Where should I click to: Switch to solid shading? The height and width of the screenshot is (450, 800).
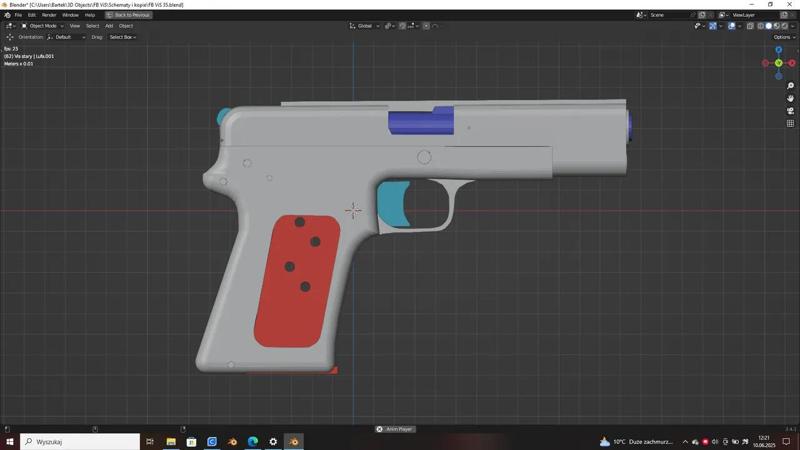point(768,26)
